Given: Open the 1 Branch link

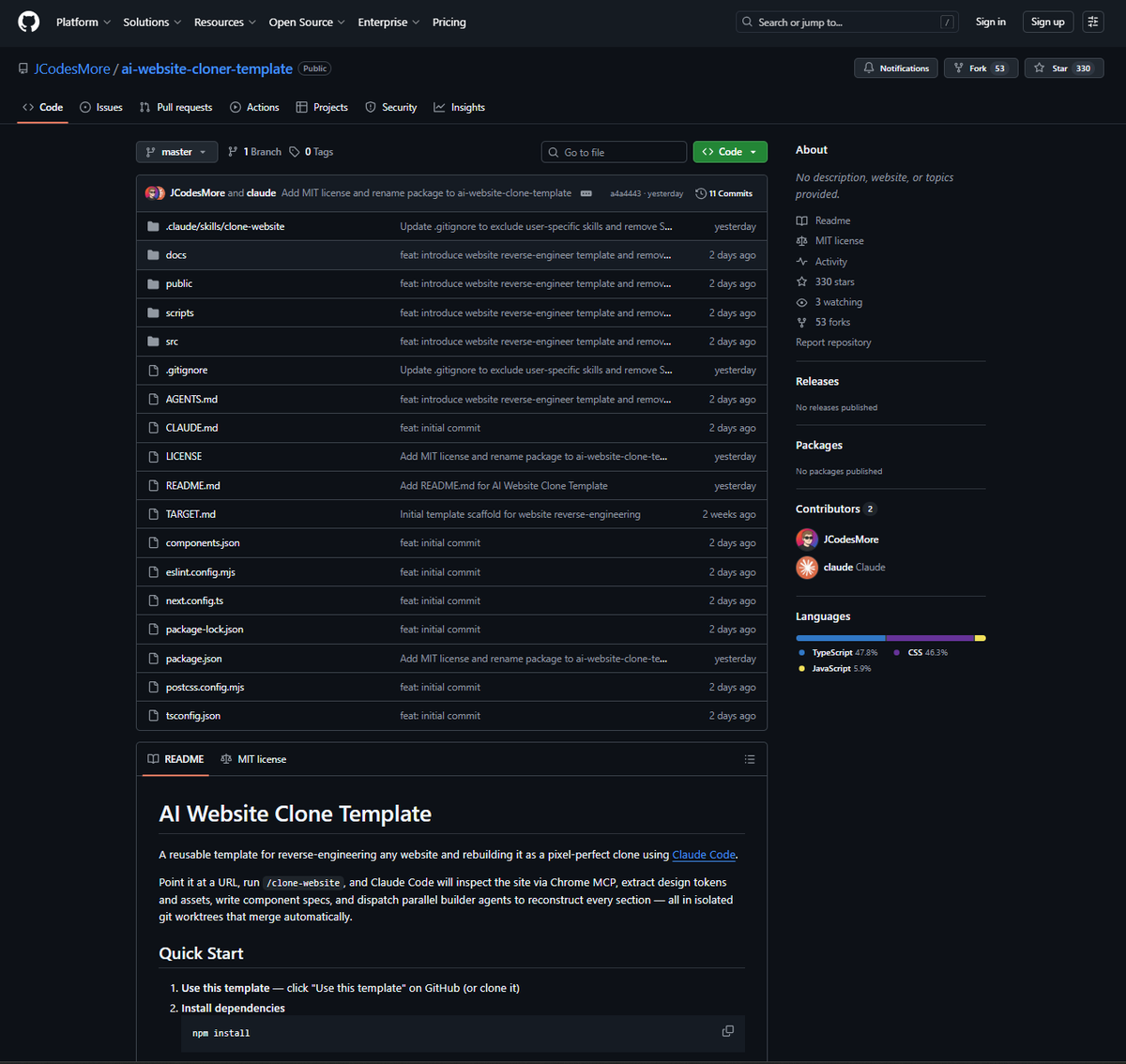Looking at the screenshot, I should tap(254, 152).
